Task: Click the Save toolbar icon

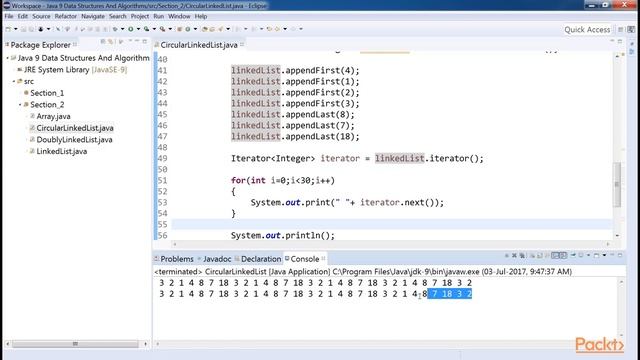Action: (23, 29)
